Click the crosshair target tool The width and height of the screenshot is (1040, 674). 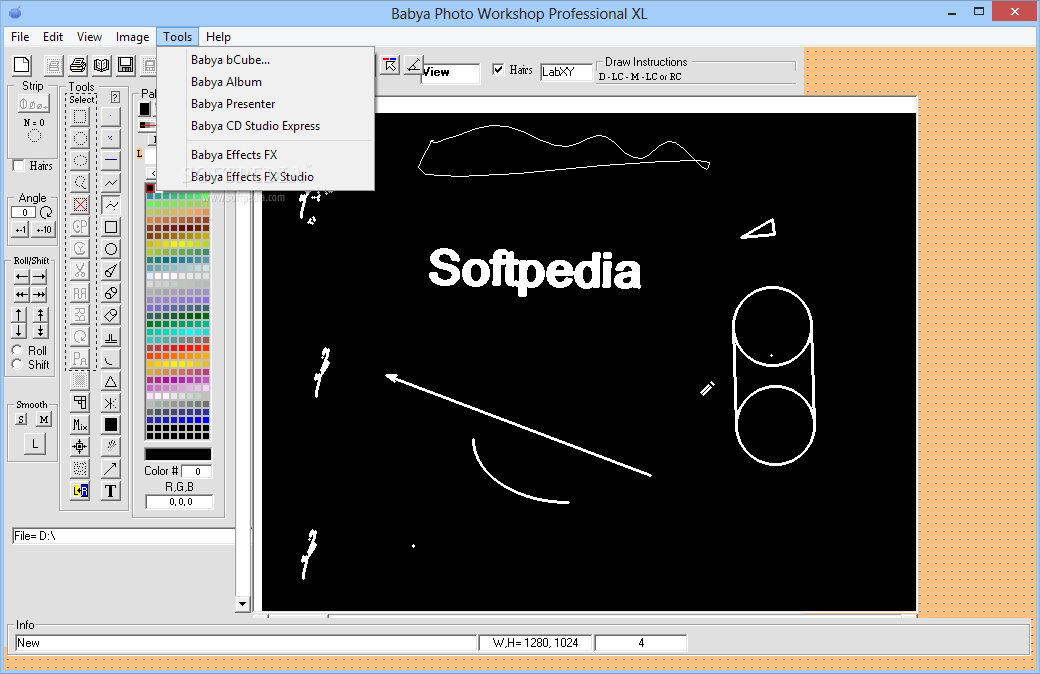pos(80,446)
